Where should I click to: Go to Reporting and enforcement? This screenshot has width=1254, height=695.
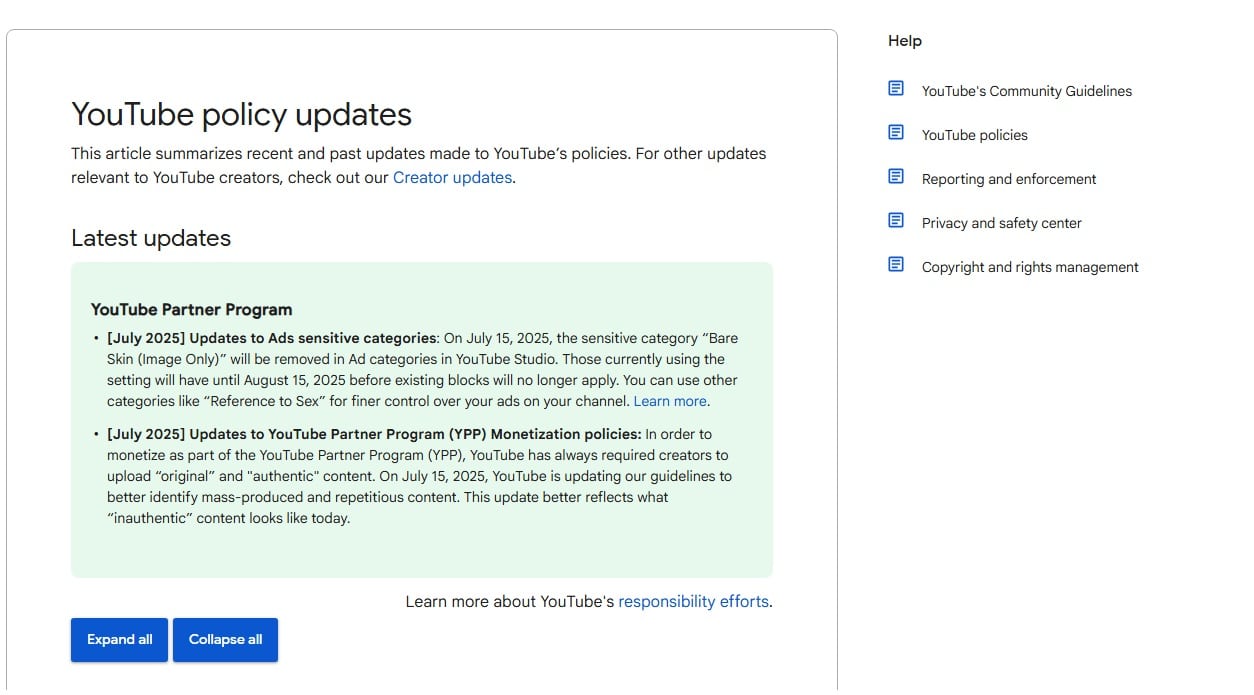click(1009, 179)
